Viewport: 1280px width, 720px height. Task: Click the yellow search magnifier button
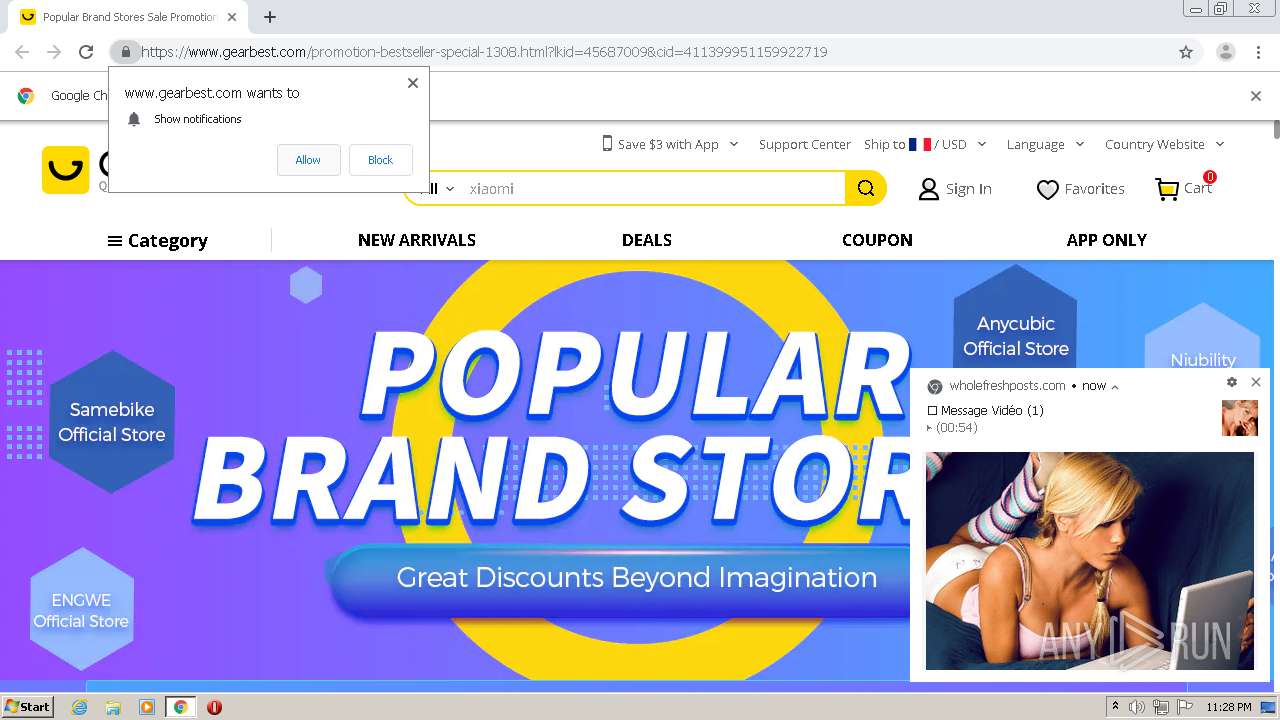pyautogui.click(x=866, y=188)
